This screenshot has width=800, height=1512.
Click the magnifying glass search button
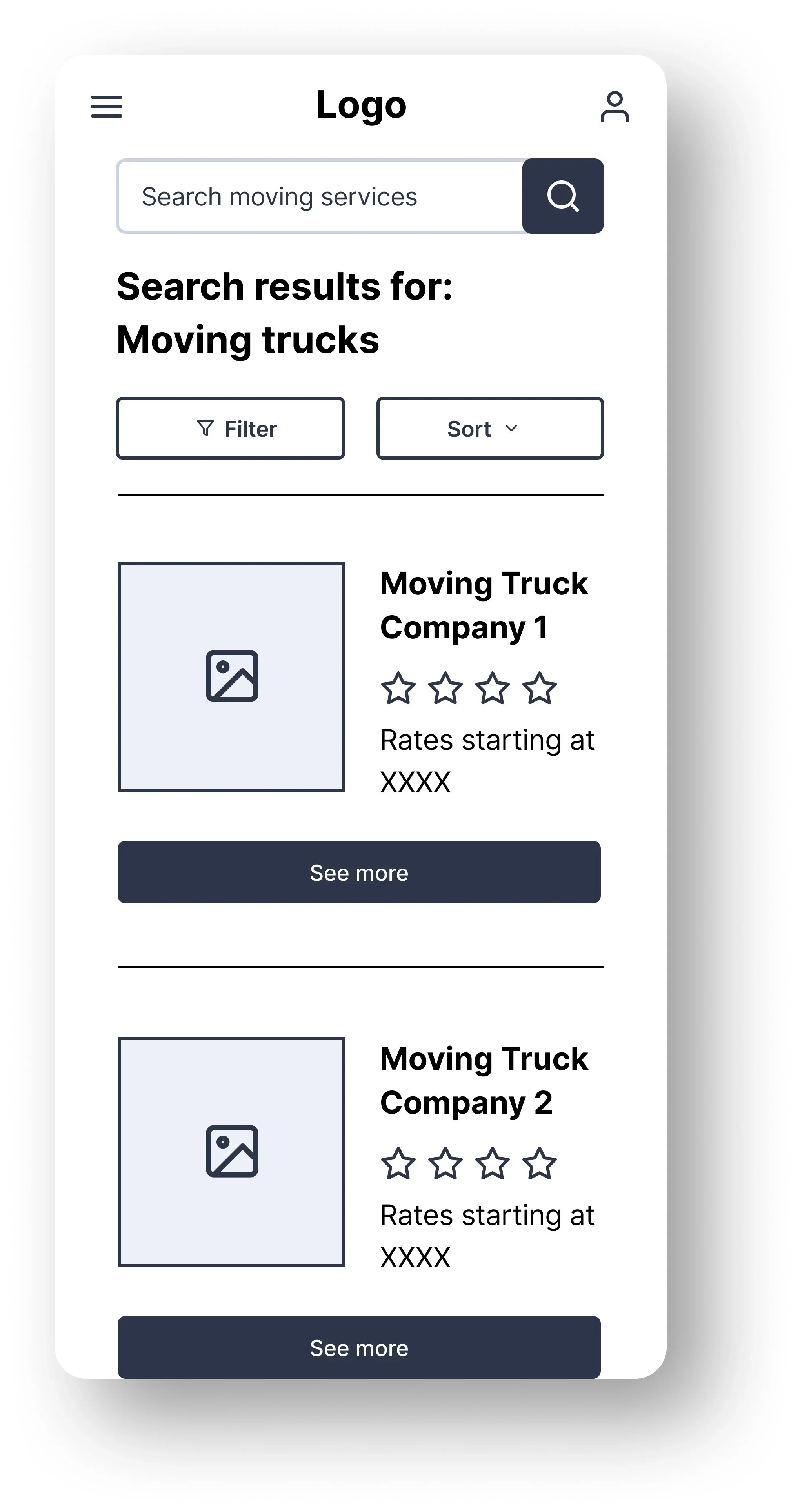click(562, 196)
